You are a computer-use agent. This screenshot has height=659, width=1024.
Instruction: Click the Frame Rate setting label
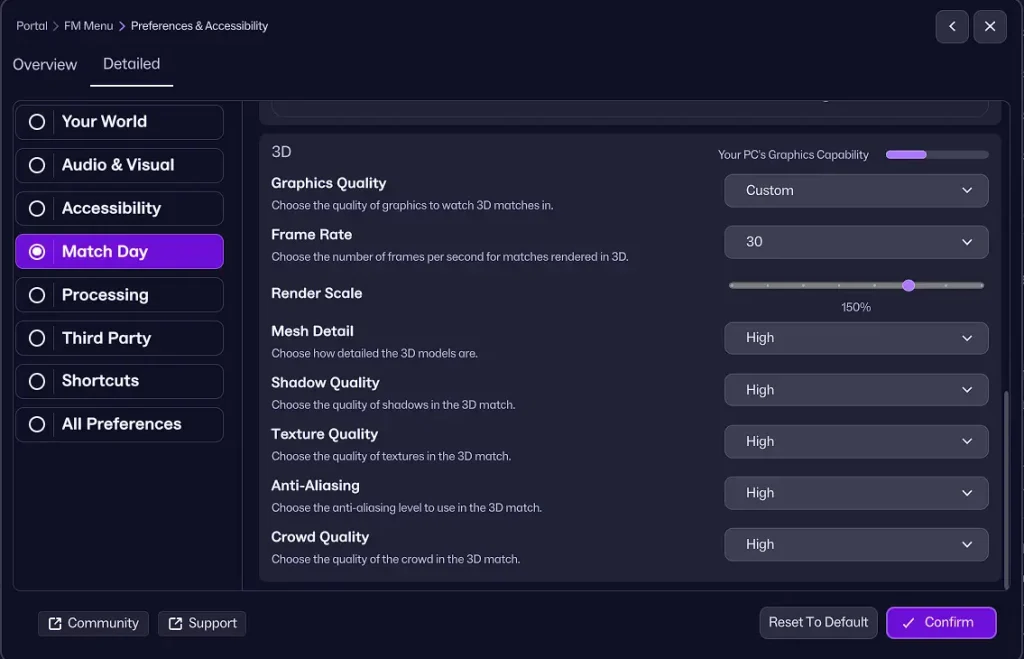pyautogui.click(x=312, y=234)
